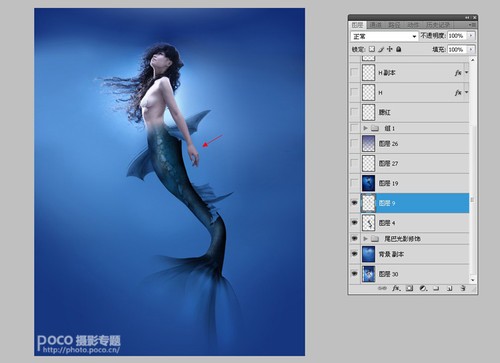Click the lock all padlock icon
This screenshot has width=500, height=363.
tap(398, 49)
